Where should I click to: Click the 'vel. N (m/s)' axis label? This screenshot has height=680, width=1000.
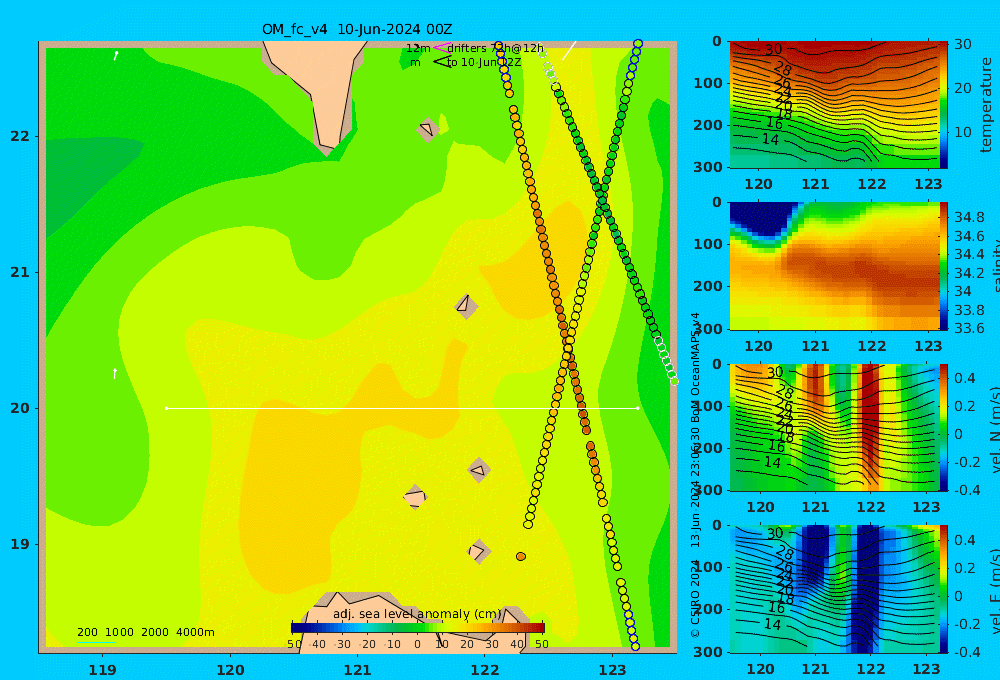(x=995, y=429)
